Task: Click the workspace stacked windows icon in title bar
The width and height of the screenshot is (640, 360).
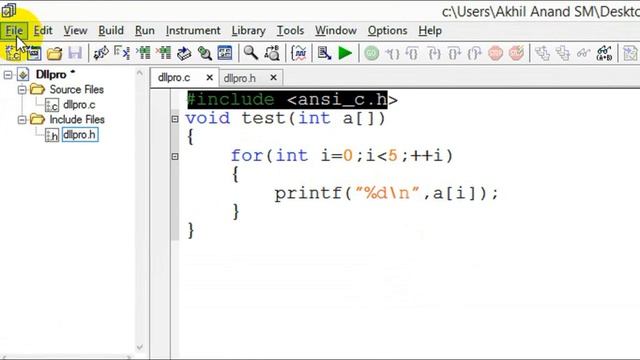Action: click(8, 10)
